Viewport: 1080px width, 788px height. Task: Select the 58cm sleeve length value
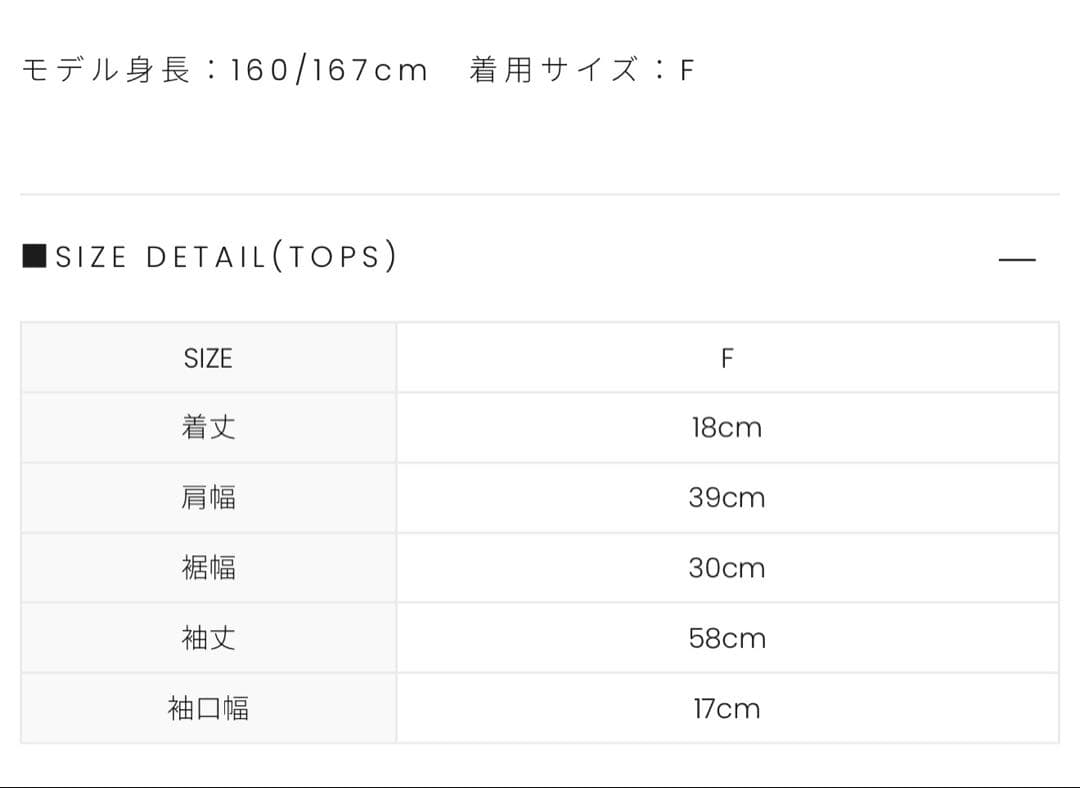[x=727, y=638]
